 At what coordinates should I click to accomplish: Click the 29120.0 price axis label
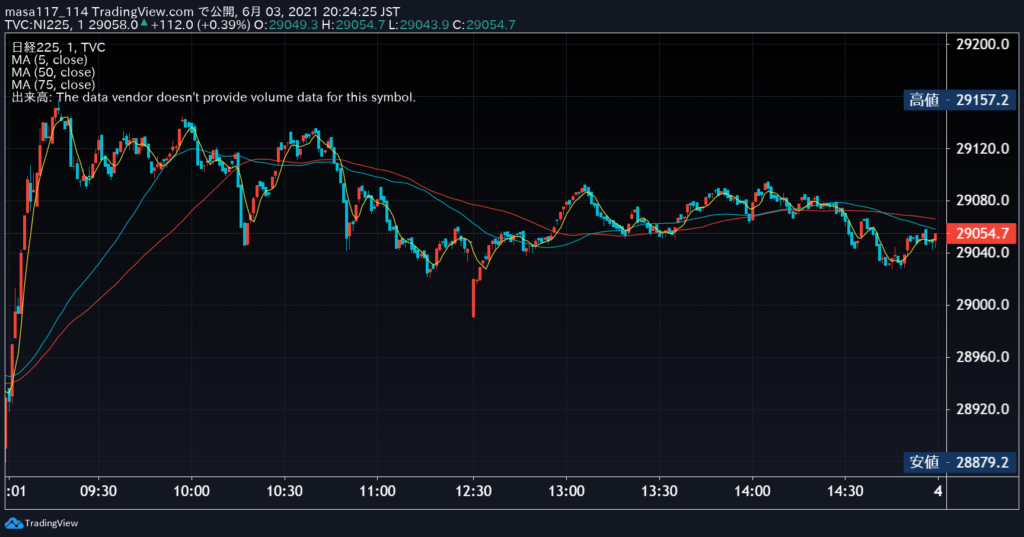pos(982,148)
